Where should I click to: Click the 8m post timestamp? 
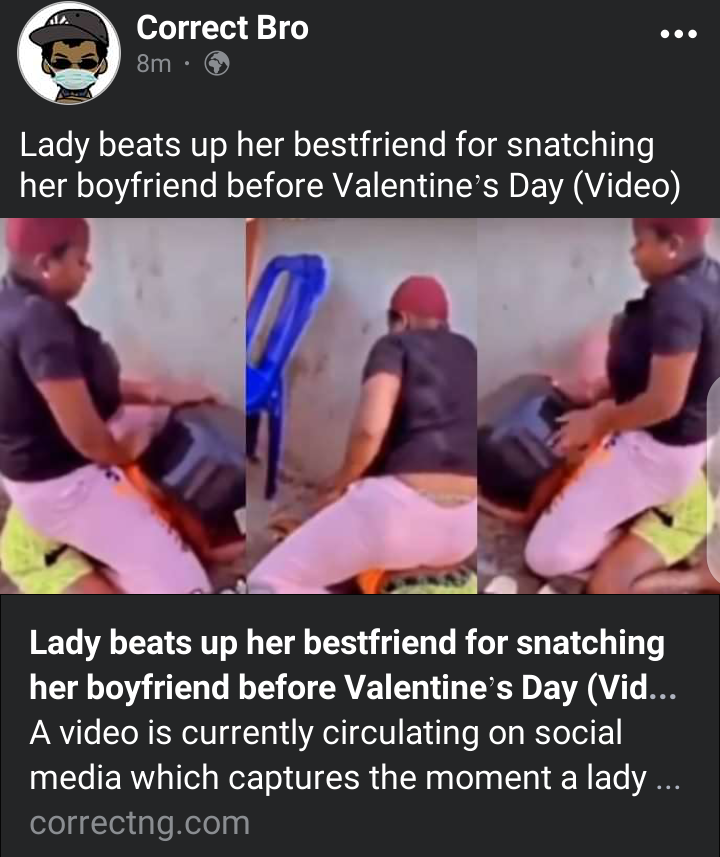coord(154,63)
